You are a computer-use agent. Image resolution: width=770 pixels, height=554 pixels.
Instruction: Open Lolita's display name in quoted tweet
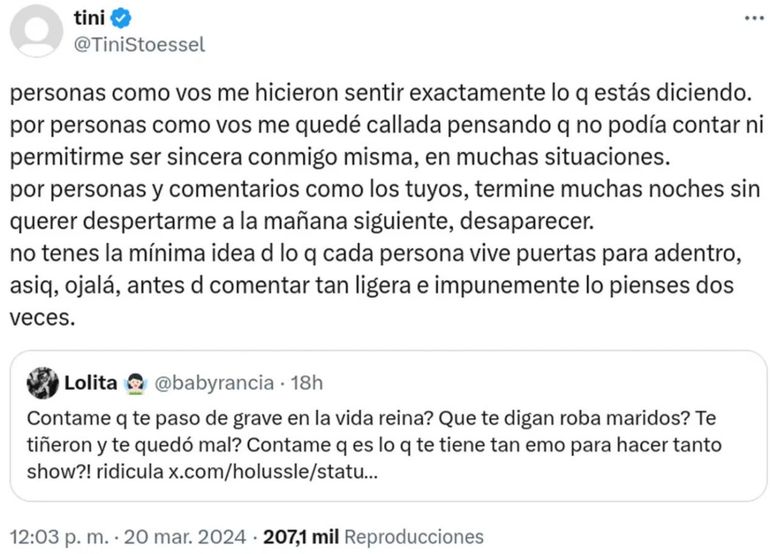[x=91, y=383]
